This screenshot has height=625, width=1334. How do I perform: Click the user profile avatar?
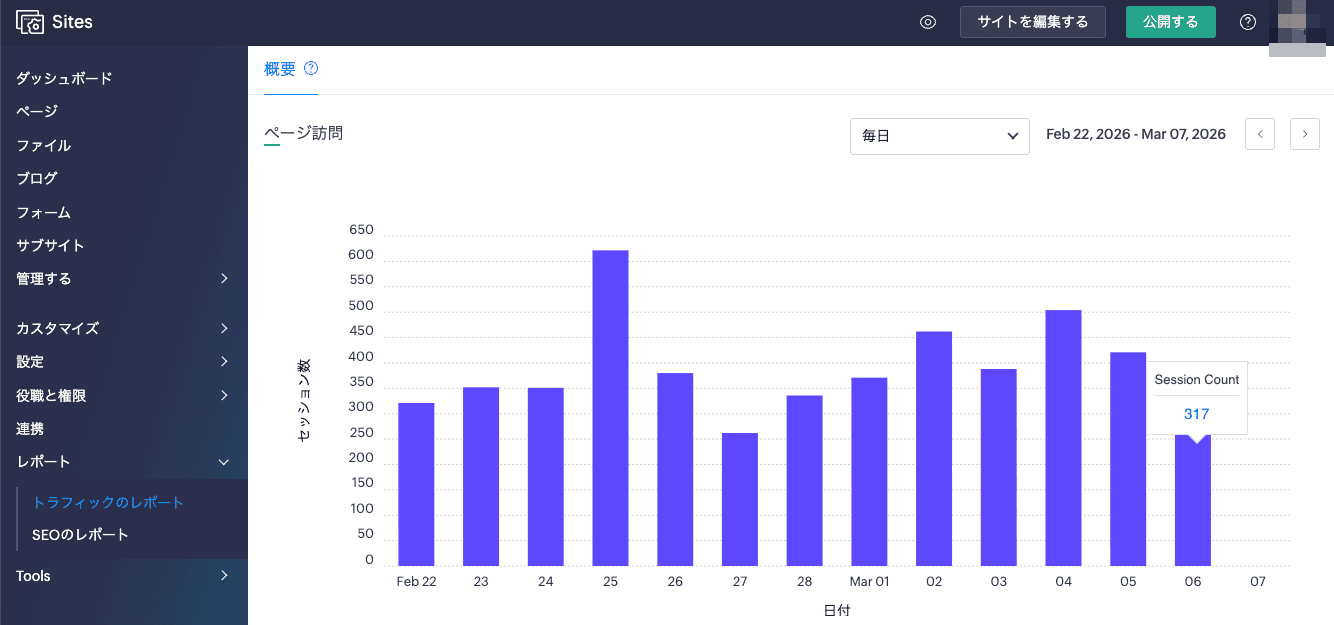pyautogui.click(x=1296, y=24)
